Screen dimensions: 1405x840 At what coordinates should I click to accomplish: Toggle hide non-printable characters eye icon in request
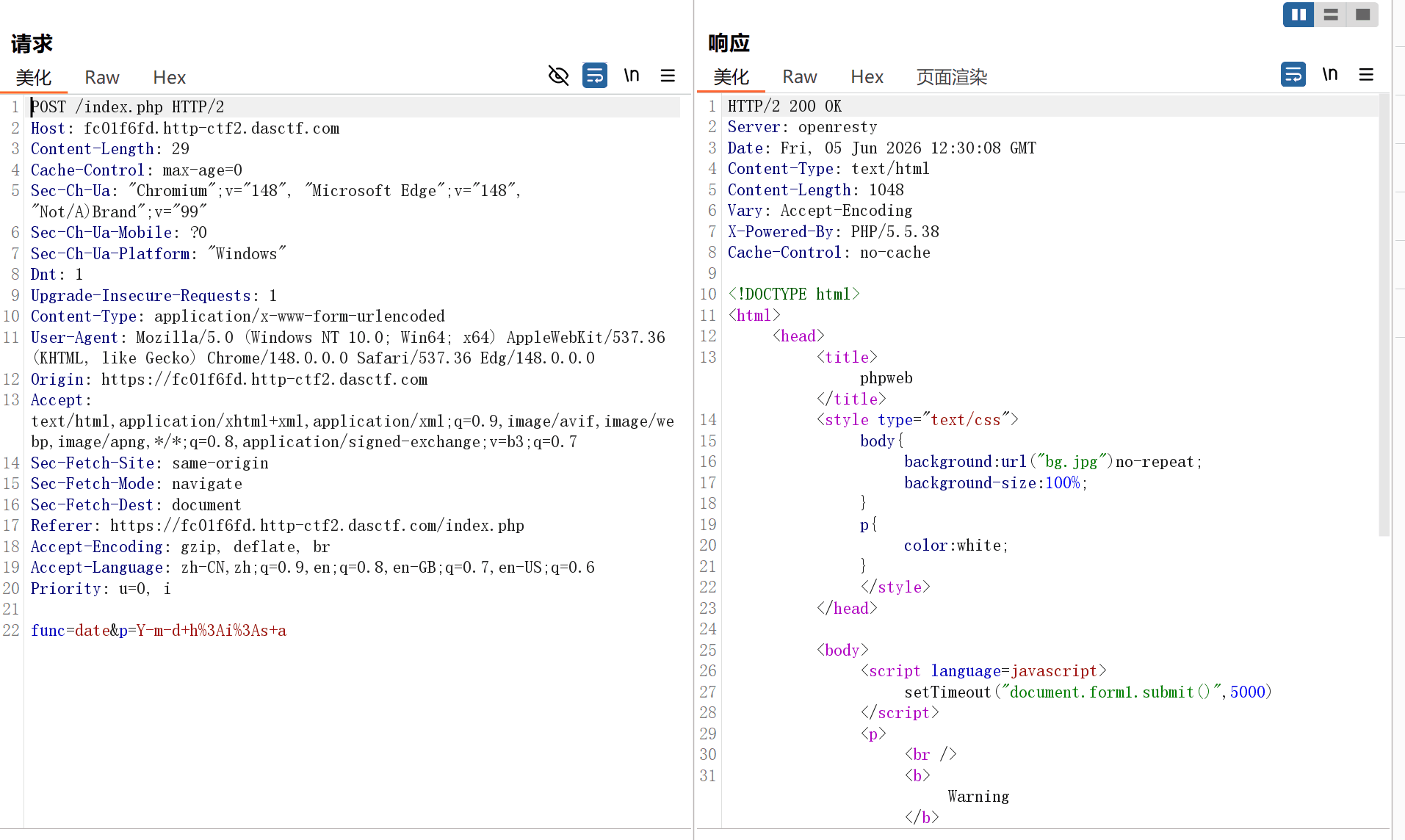click(558, 76)
